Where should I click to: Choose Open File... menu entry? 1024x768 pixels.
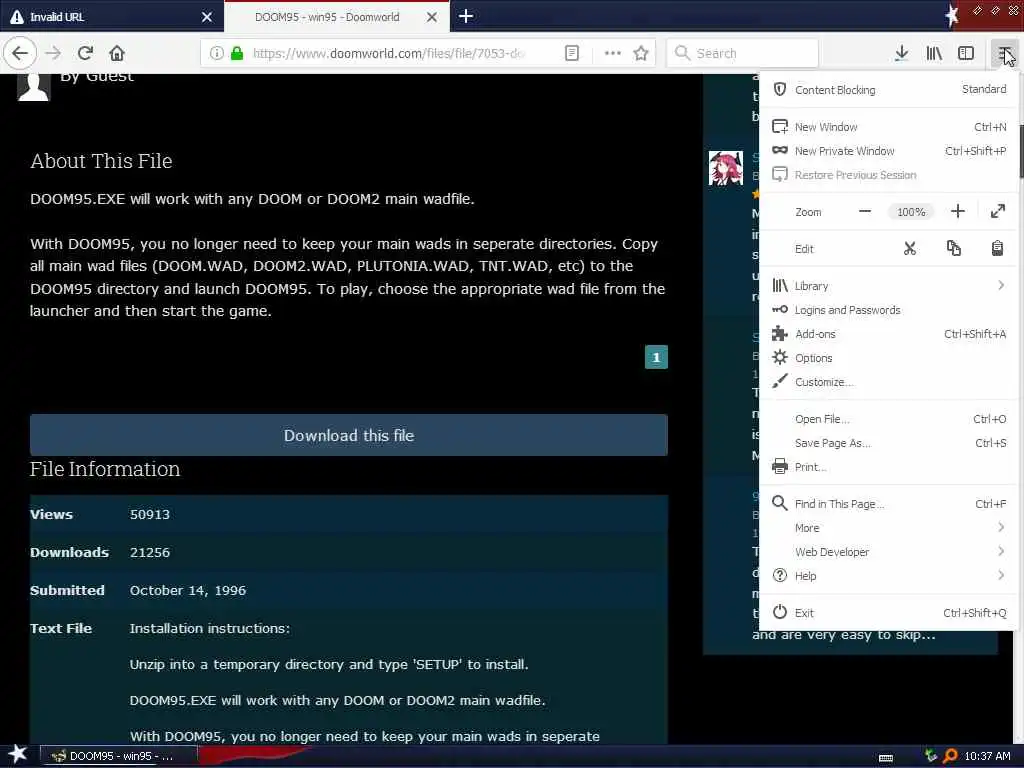889,419
